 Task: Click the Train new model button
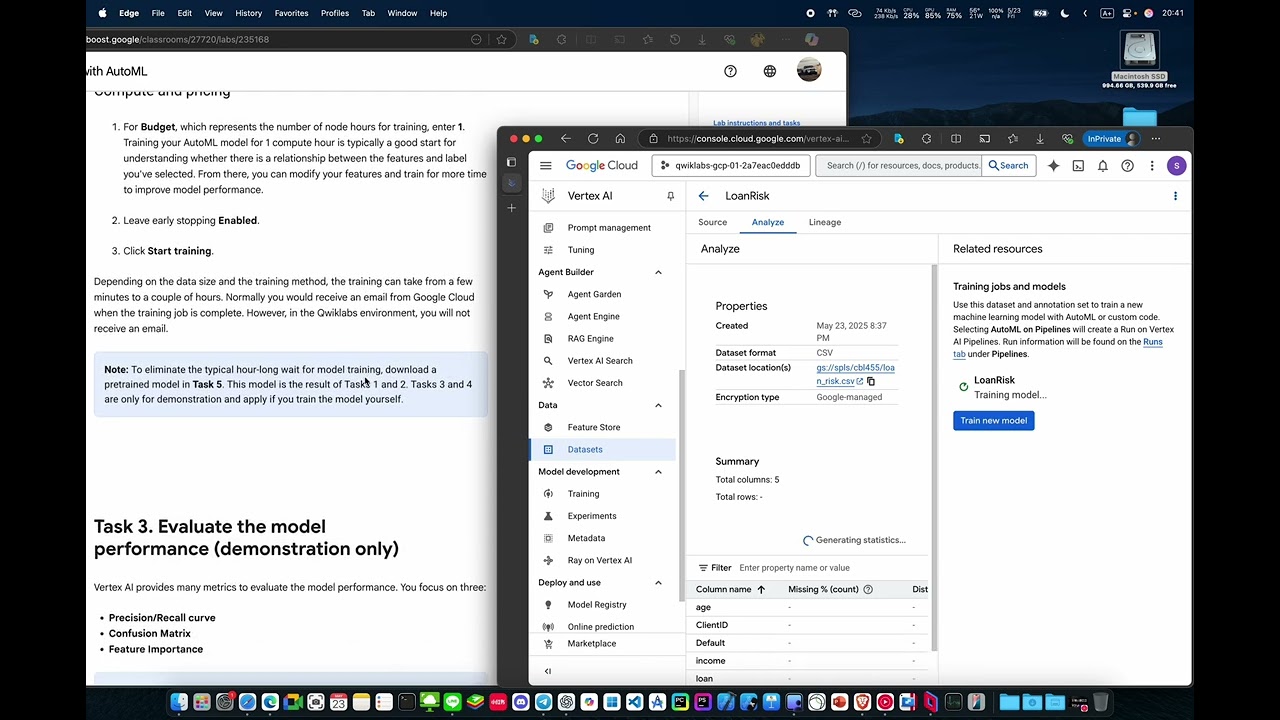(994, 421)
